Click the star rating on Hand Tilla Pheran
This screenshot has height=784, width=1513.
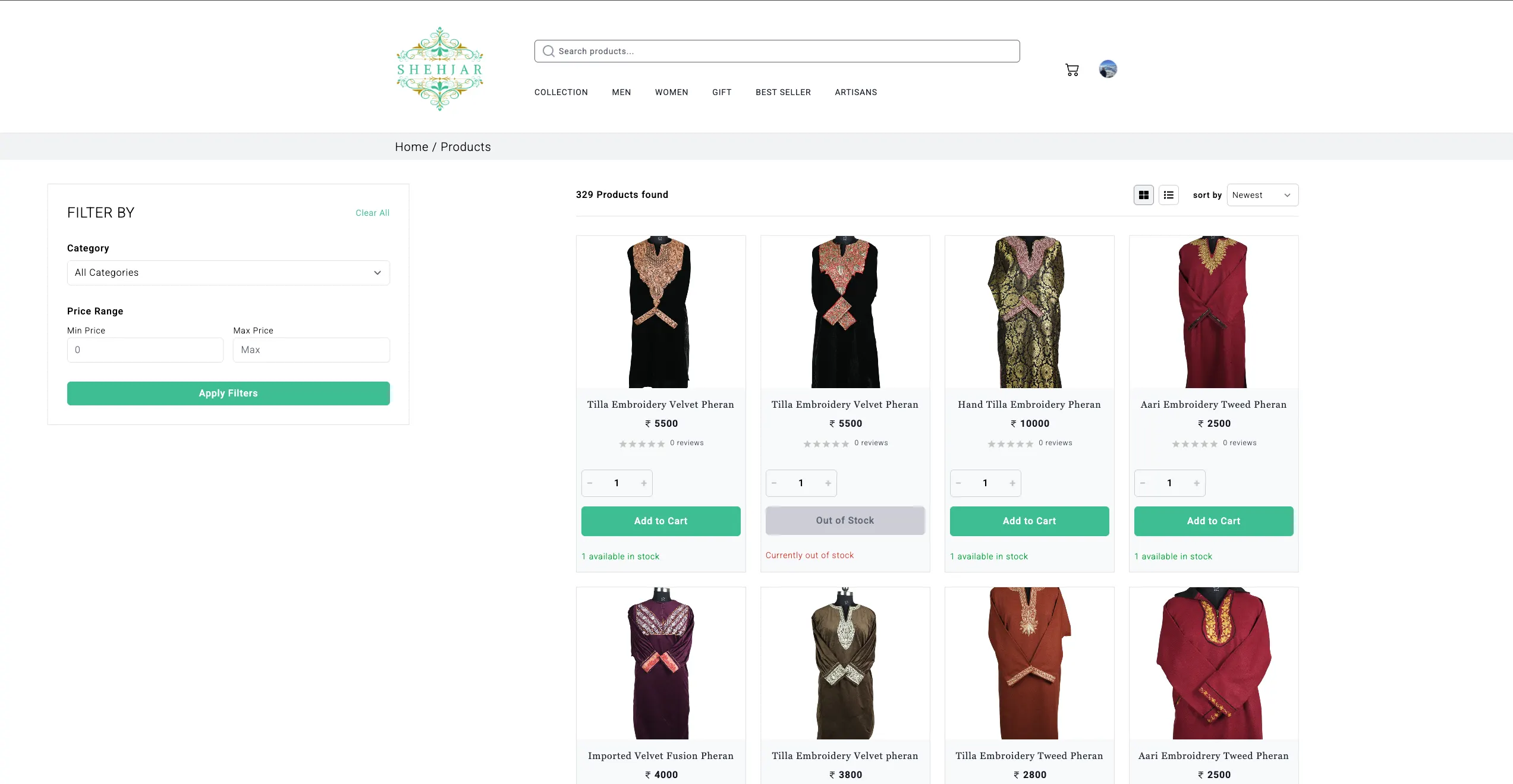pos(1011,443)
